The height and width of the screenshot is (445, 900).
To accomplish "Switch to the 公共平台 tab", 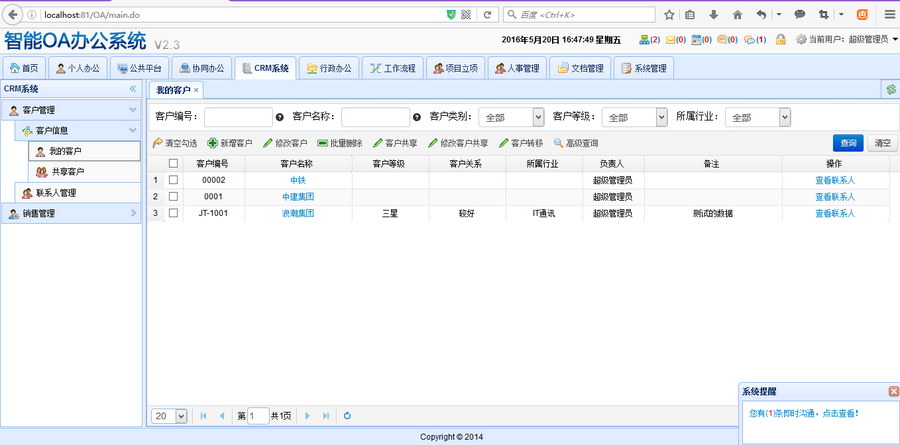I will (139, 68).
